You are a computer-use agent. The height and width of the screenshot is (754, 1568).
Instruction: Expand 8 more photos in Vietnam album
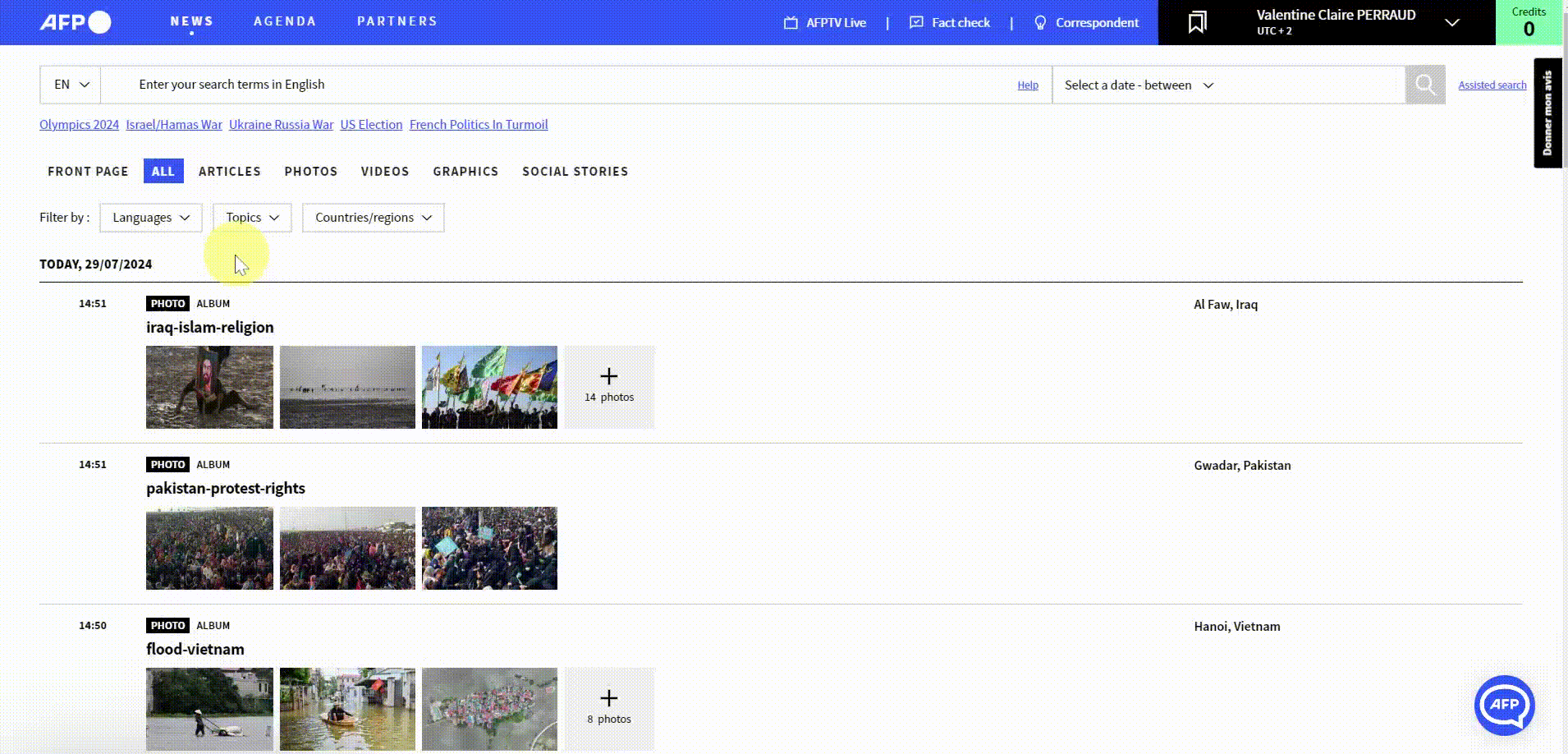(x=609, y=709)
